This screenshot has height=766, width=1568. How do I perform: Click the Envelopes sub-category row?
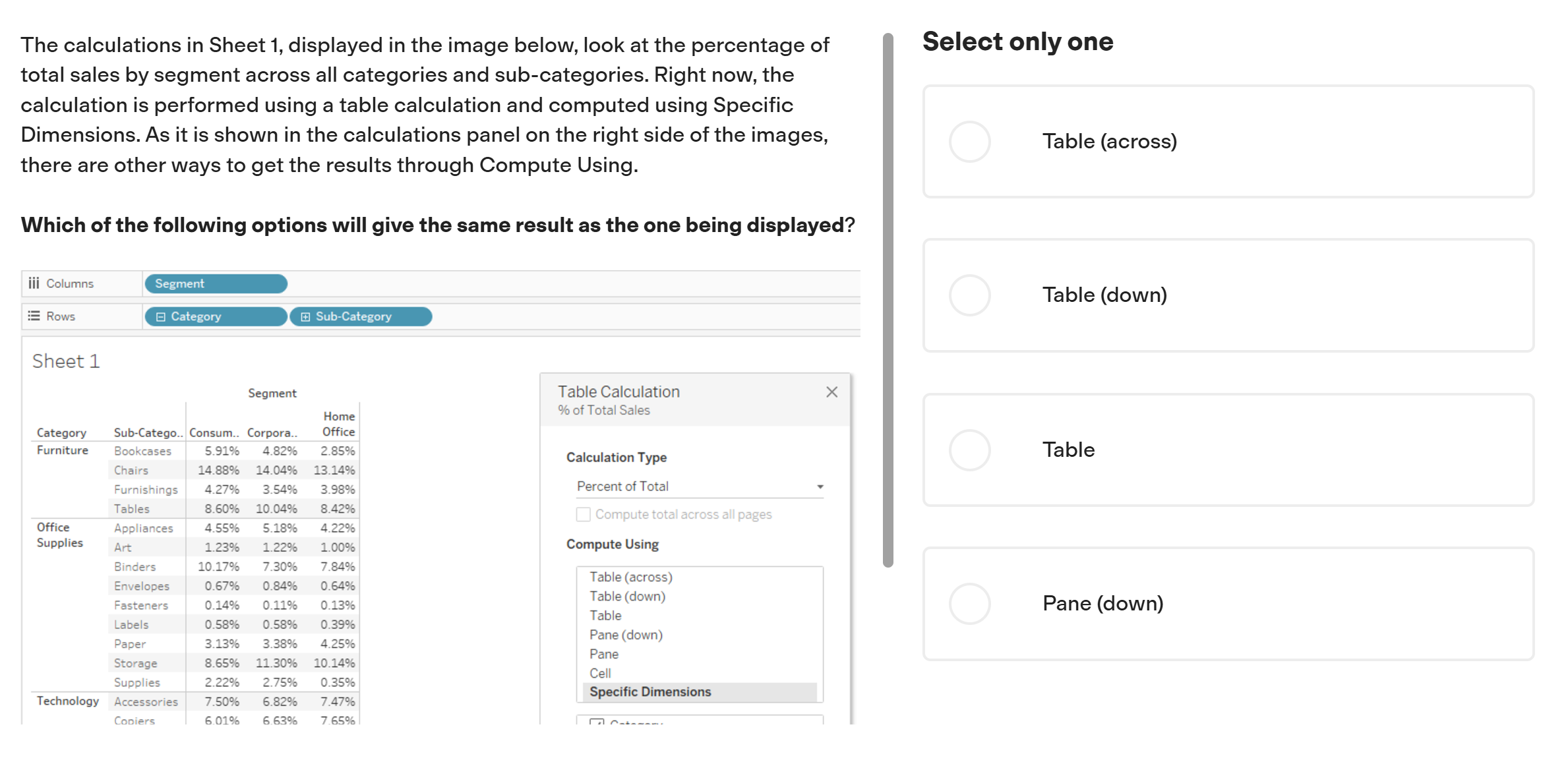pyautogui.click(x=142, y=586)
